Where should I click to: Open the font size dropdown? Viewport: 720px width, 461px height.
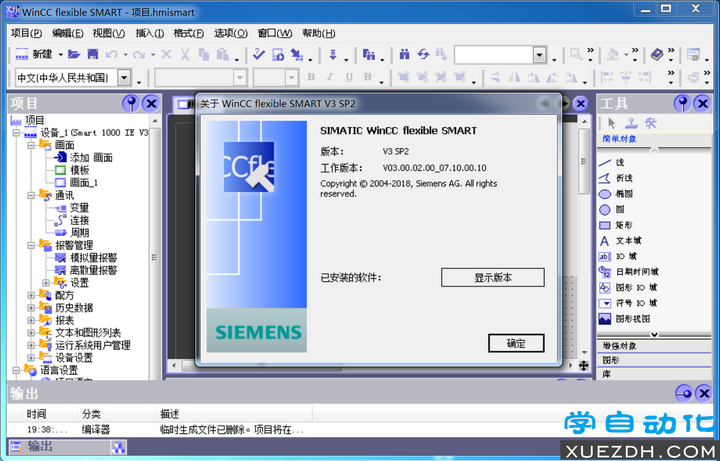292,78
